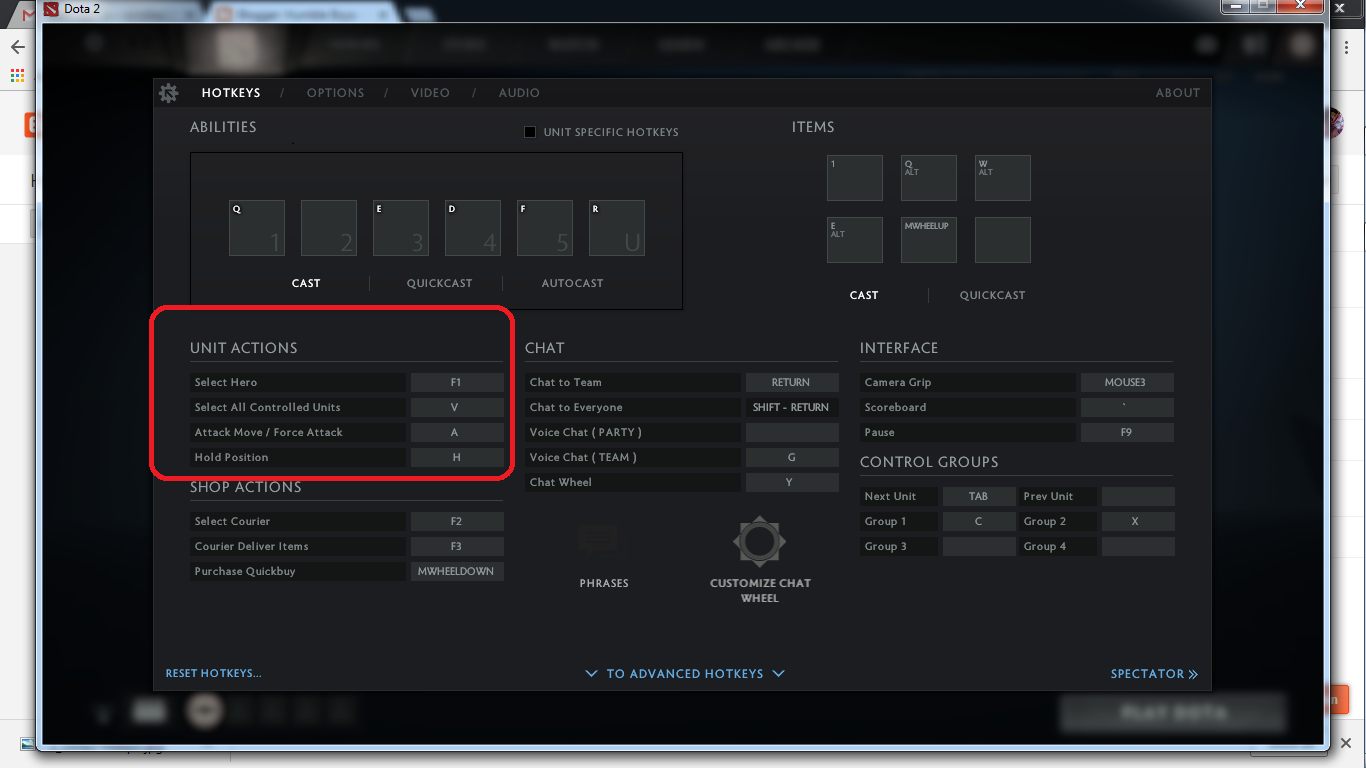Image resolution: width=1366 pixels, height=768 pixels.
Task: Select Autocast mode under Abilities
Action: [x=573, y=283]
